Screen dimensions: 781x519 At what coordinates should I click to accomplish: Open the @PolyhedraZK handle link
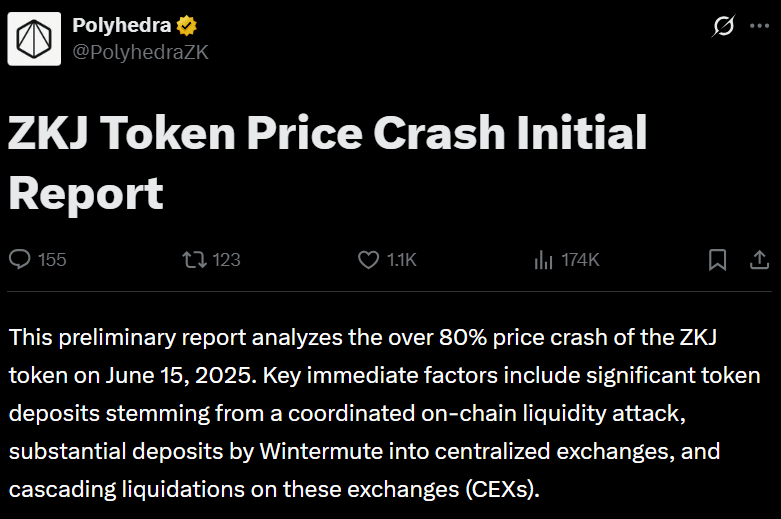tap(140, 52)
